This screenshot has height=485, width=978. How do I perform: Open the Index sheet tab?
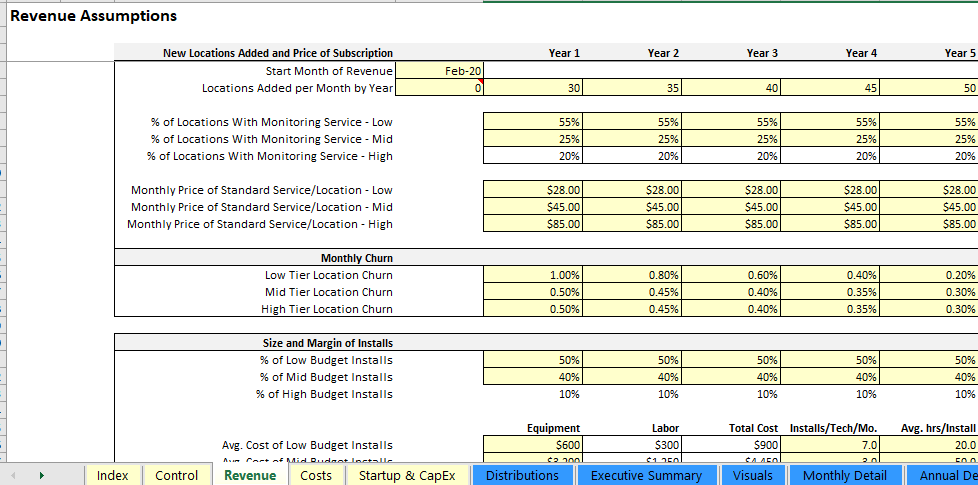coord(113,475)
